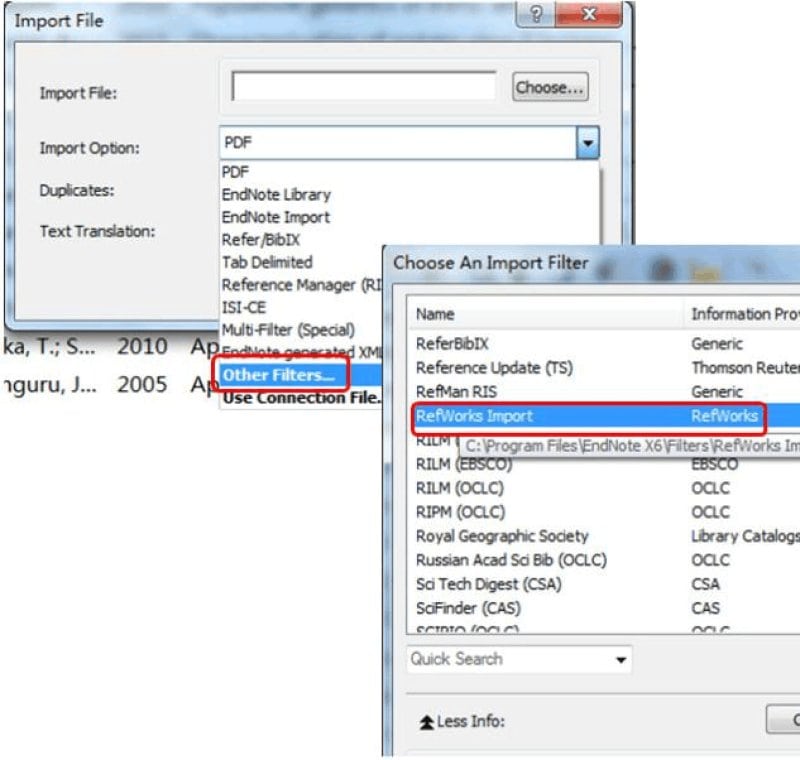Choose Refer/BibIX import option

(261, 240)
